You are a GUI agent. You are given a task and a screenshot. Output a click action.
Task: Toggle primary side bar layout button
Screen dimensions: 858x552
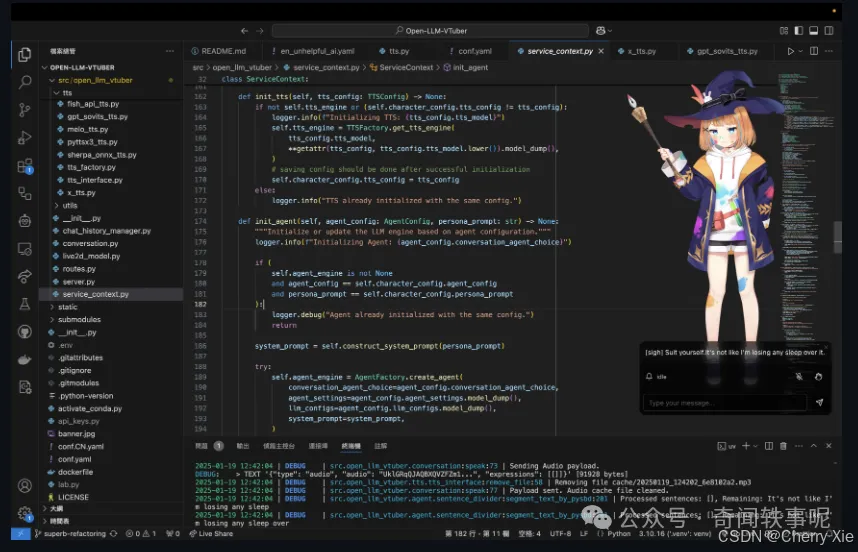[798, 31]
